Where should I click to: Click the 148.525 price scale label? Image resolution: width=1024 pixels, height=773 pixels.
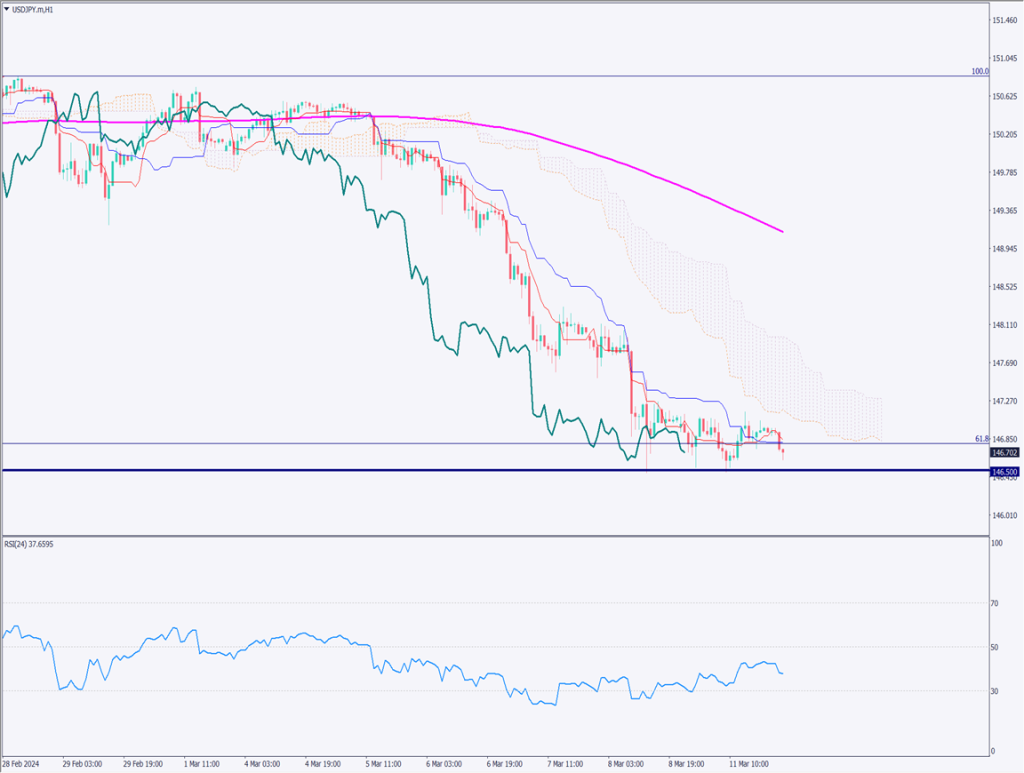coord(1004,287)
